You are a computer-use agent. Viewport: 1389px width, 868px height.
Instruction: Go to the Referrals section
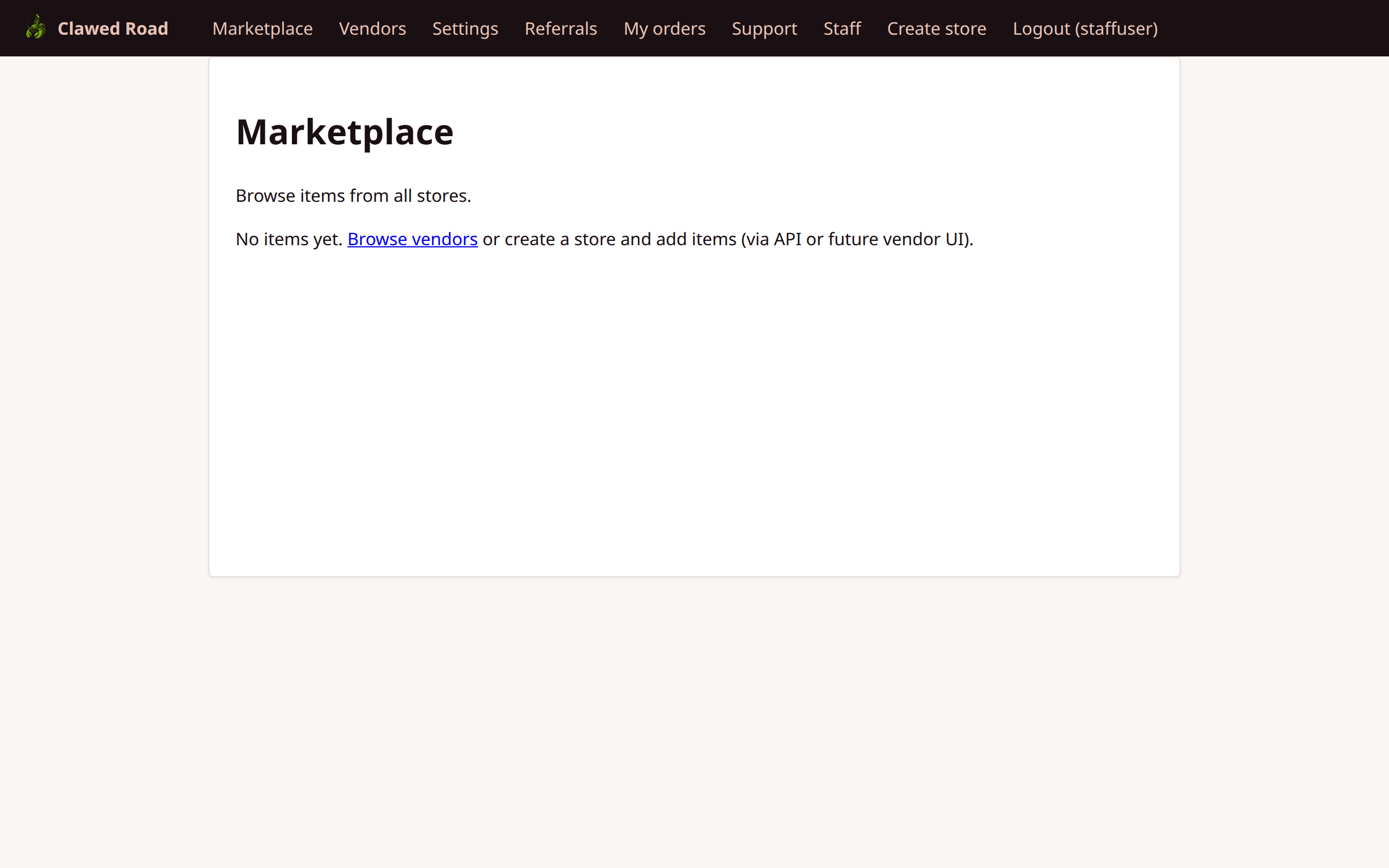[x=560, y=28]
